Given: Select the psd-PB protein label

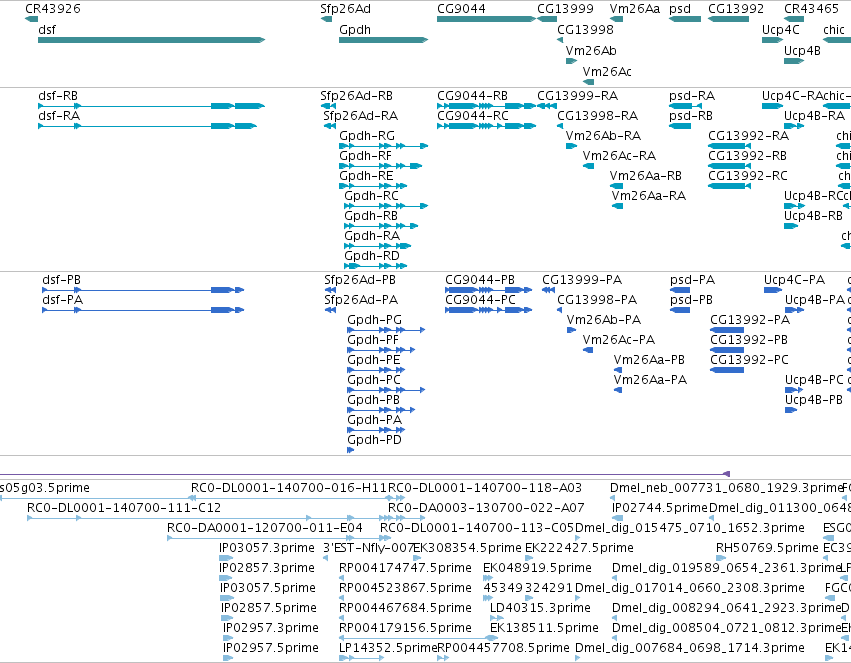Looking at the screenshot, I should click(x=691, y=300).
